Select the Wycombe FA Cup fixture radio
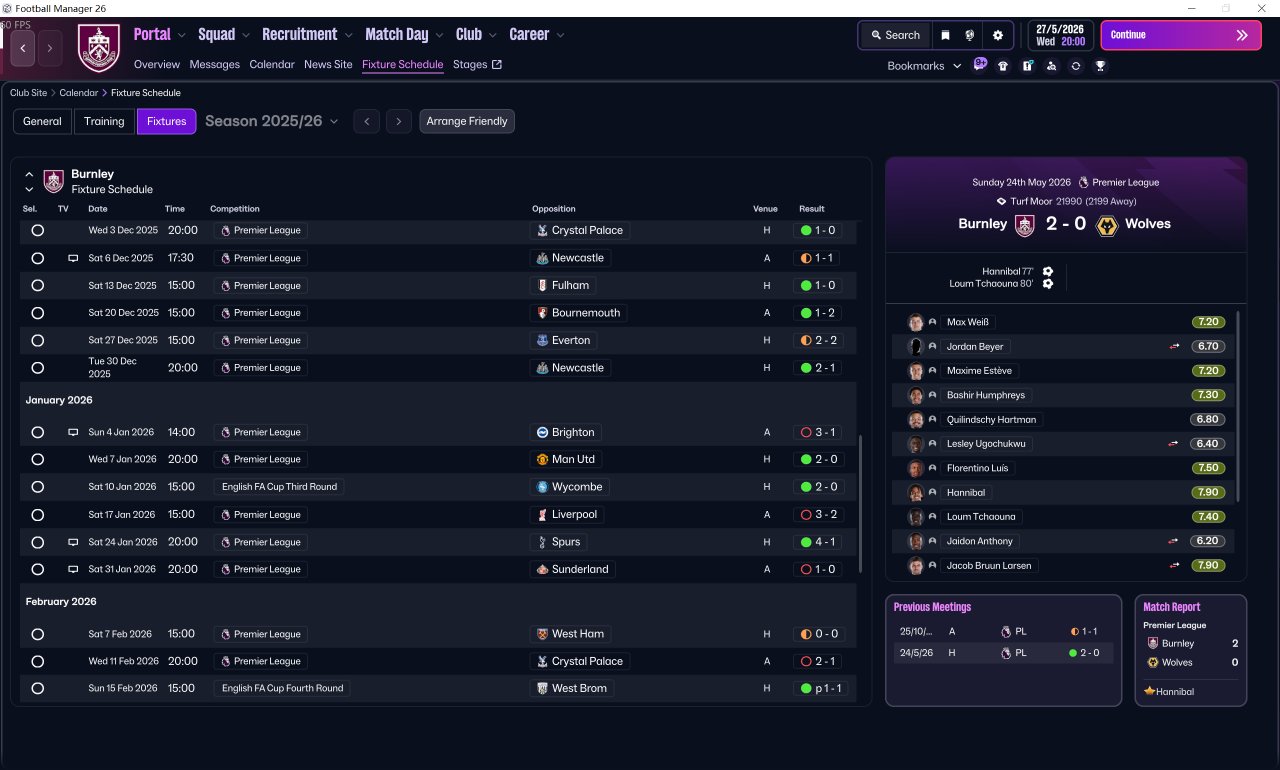Screen dimensions: 1280x770 pos(38,487)
